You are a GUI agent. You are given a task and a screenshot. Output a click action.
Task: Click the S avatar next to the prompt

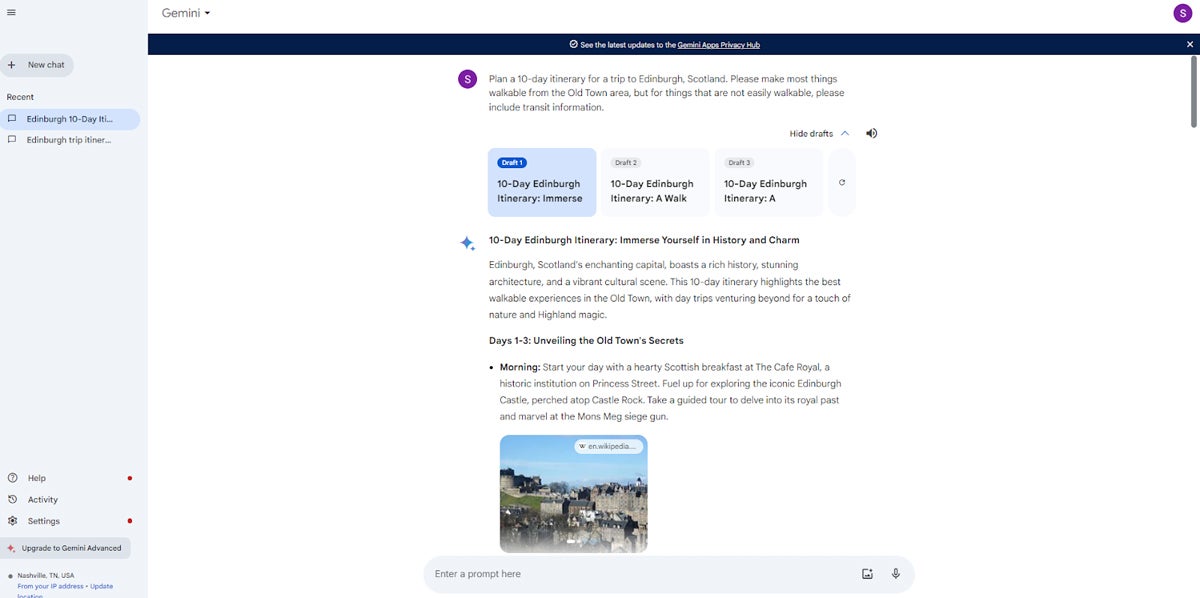(467, 79)
